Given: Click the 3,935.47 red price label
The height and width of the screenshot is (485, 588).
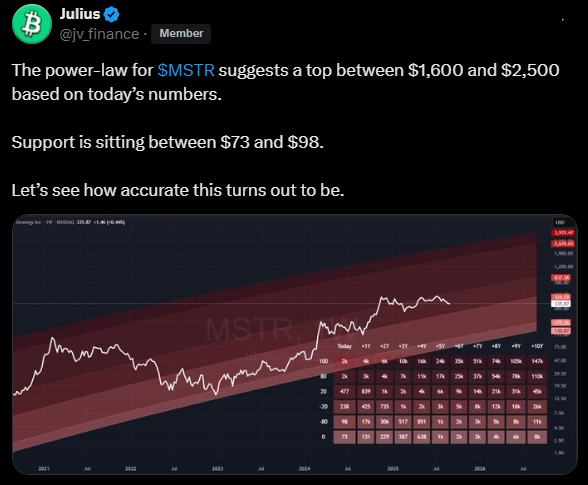Looking at the screenshot, I should pyautogui.click(x=563, y=233).
